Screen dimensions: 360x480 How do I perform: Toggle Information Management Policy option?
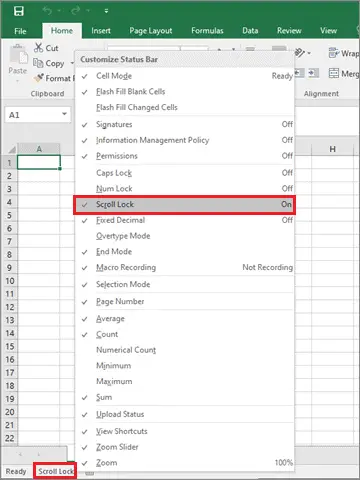coord(185,140)
